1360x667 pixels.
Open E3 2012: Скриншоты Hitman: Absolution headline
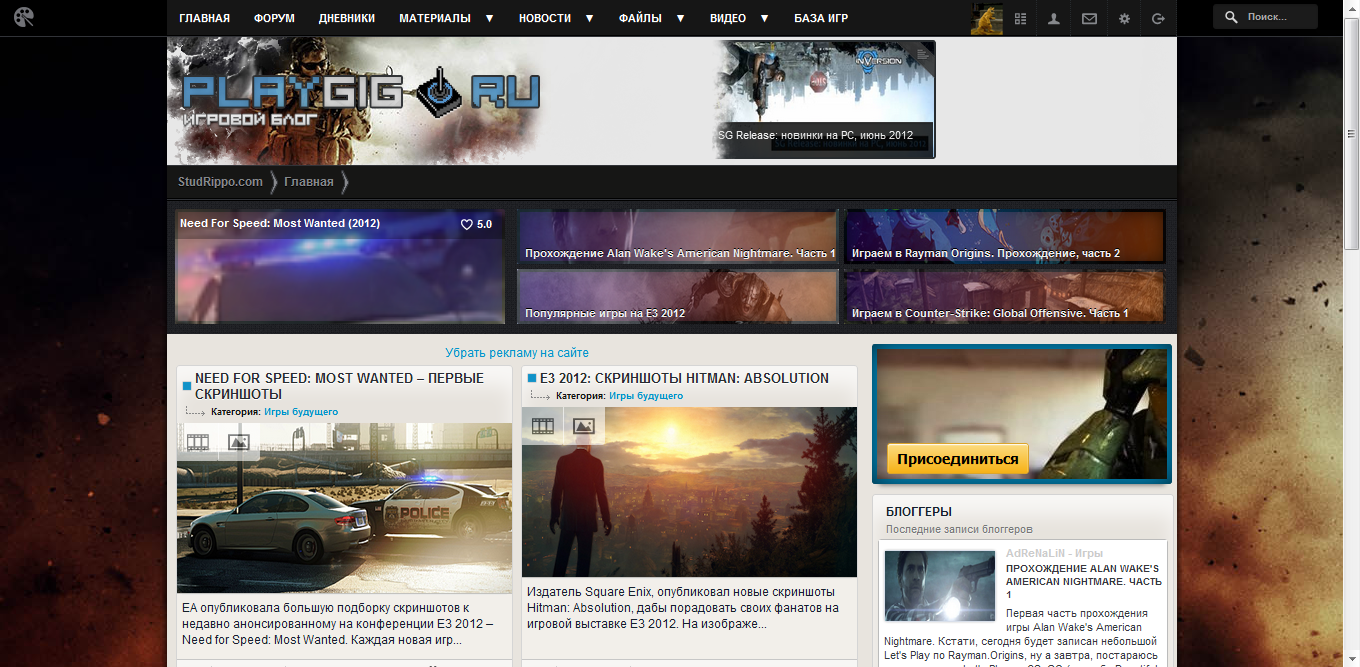[684, 378]
